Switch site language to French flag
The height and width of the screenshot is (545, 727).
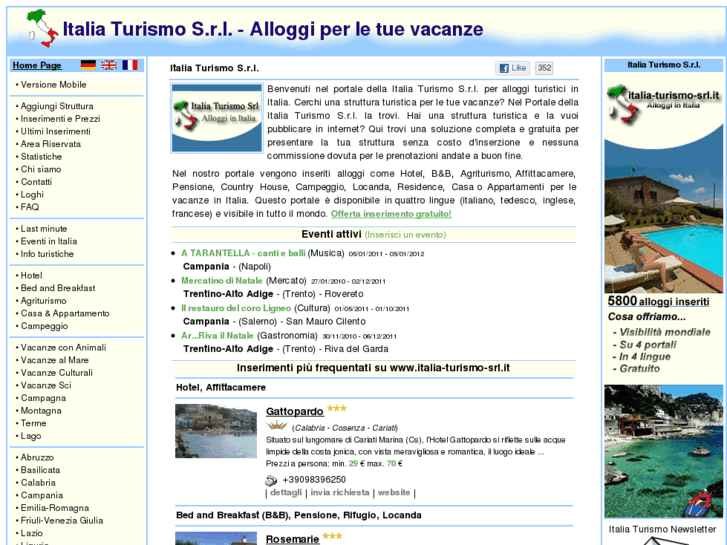pyautogui.click(x=130, y=65)
